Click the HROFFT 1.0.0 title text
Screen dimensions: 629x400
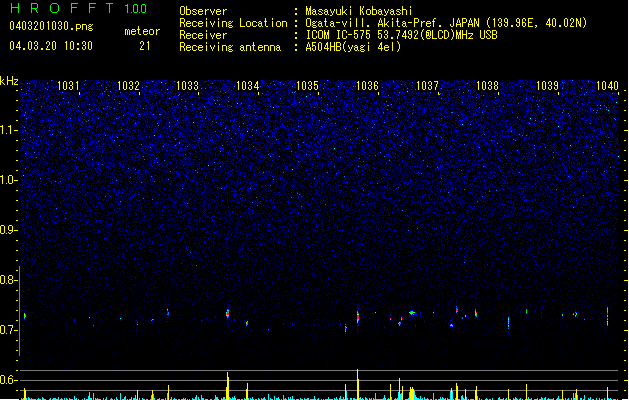79,8
